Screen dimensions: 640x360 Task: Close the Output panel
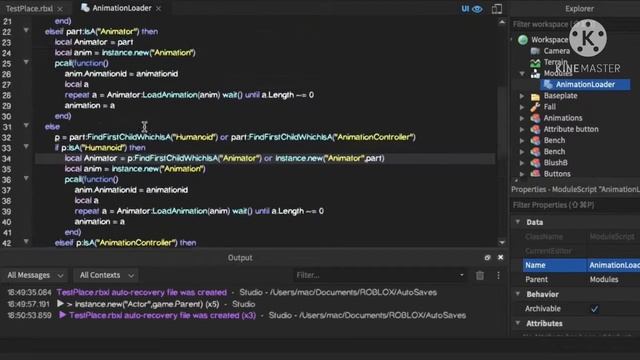[500, 258]
